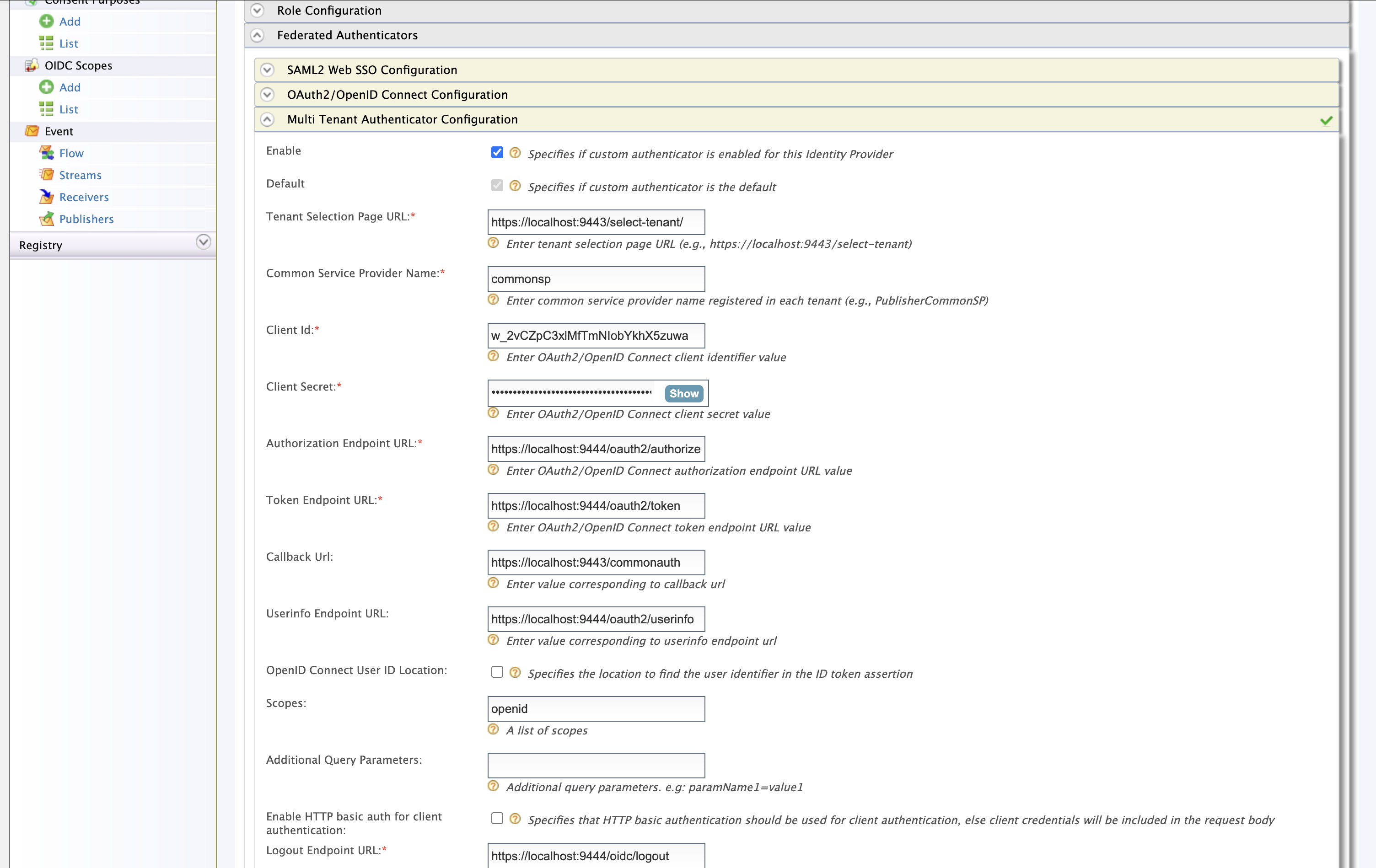Click the Additional Query Parameters field

click(x=596, y=765)
